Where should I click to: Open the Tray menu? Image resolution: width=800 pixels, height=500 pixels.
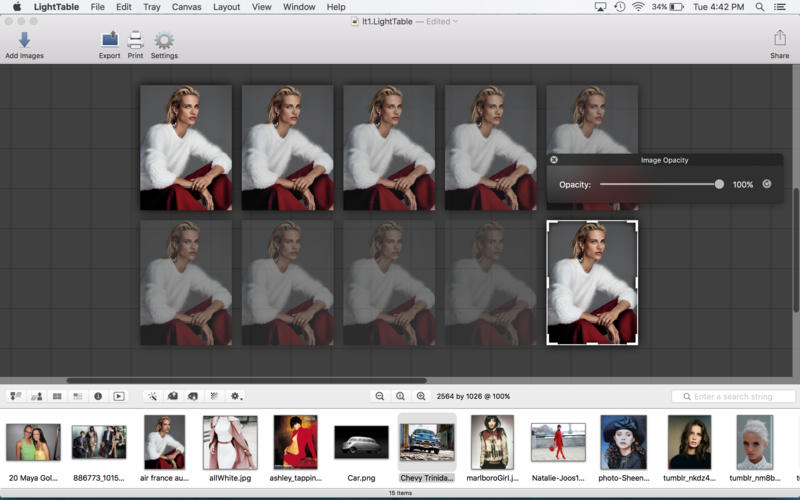pos(152,7)
